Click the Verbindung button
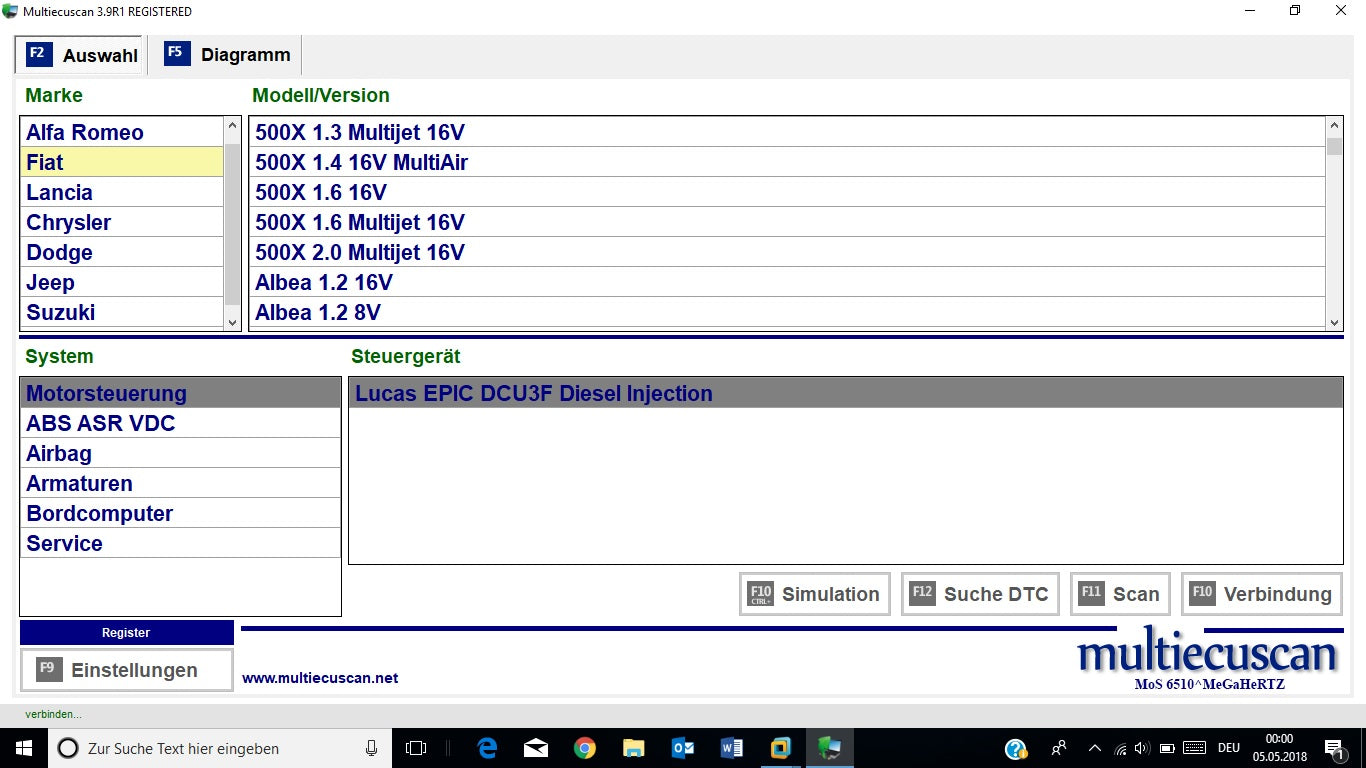 tap(1262, 594)
